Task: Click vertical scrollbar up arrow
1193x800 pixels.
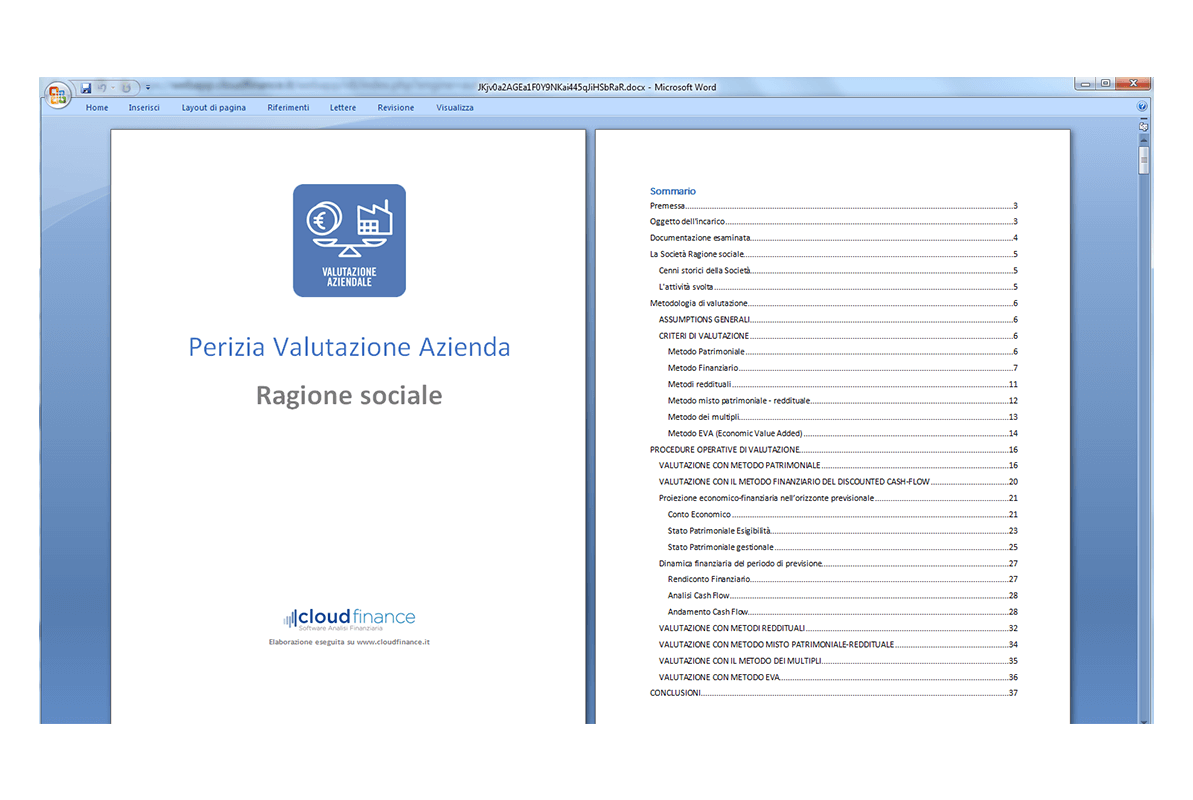Action: click(1144, 139)
